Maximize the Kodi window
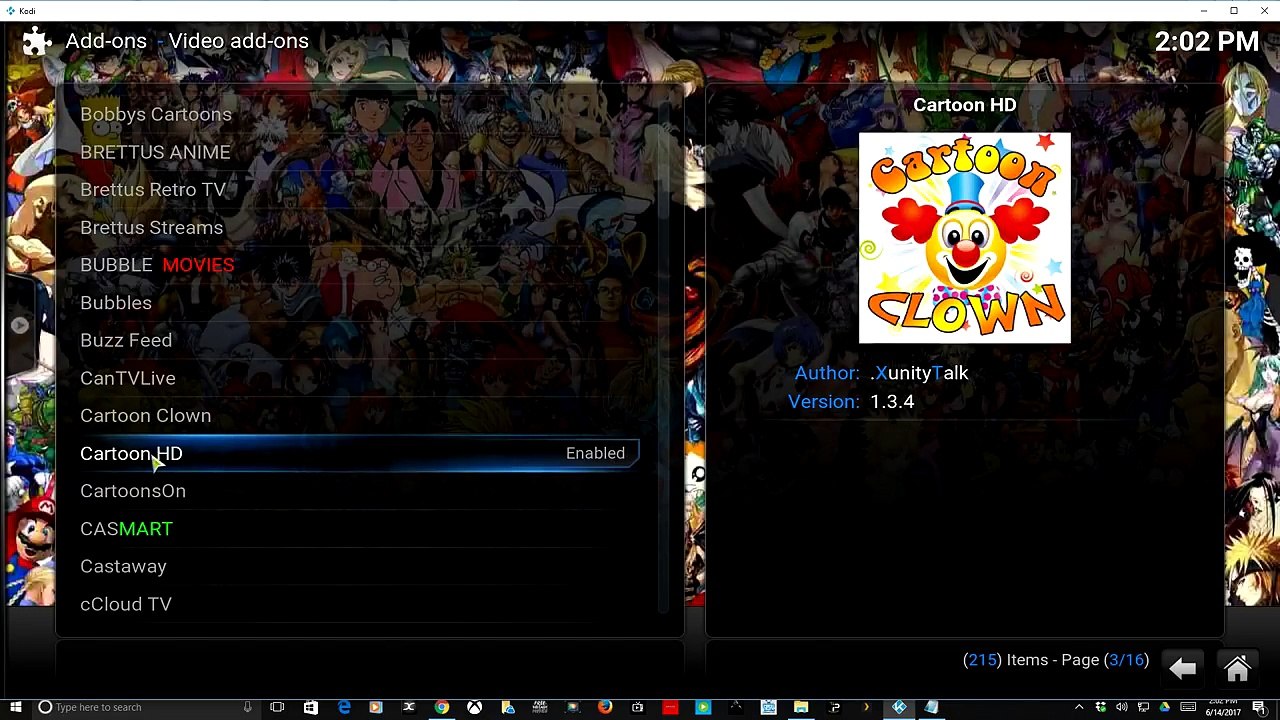This screenshot has width=1280, height=720. click(x=1234, y=11)
